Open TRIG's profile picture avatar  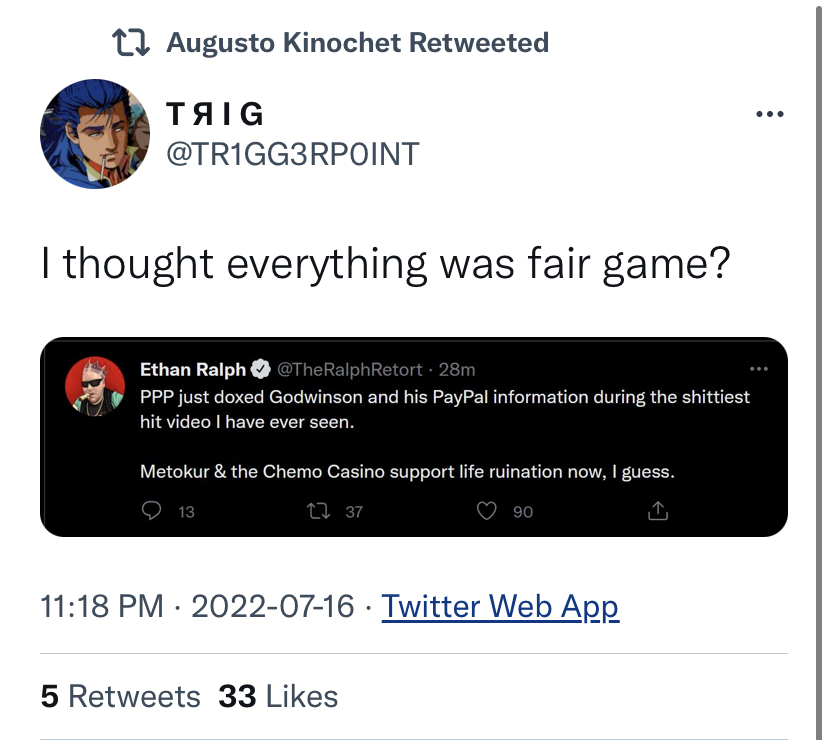[x=95, y=134]
